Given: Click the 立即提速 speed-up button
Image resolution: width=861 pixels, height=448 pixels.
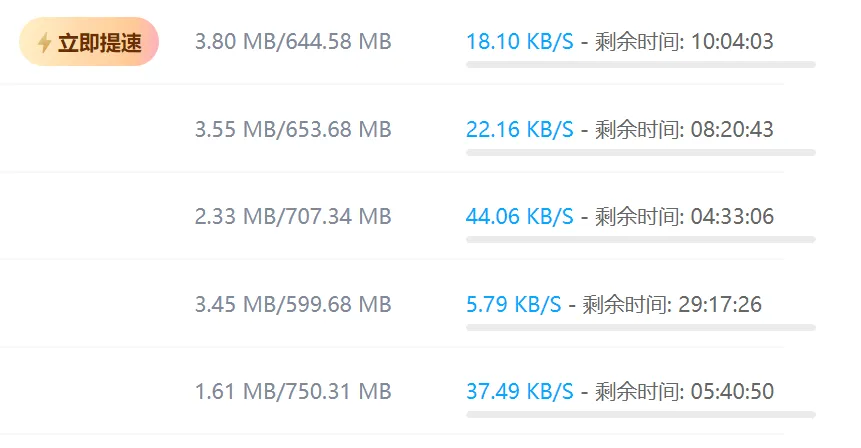Looking at the screenshot, I should pos(89,42).
